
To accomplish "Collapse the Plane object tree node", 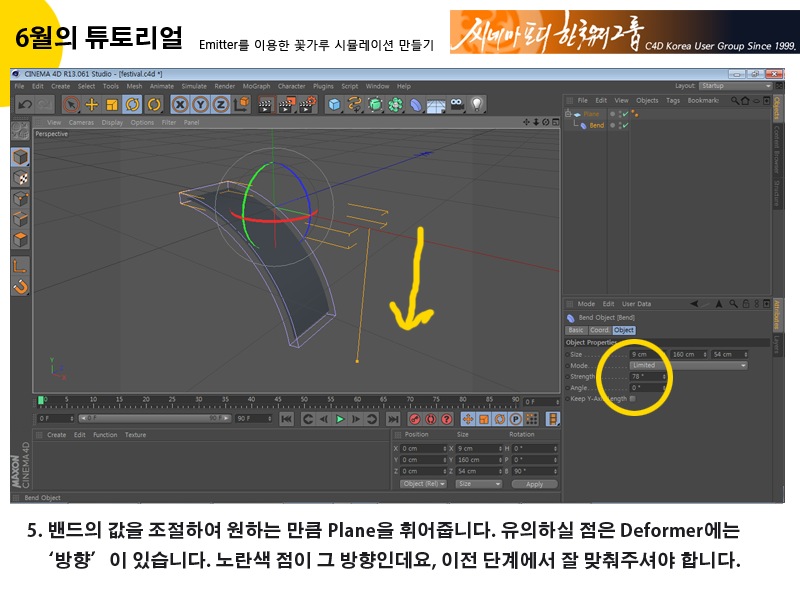I will pyautogui.click(x=568, y=113).
